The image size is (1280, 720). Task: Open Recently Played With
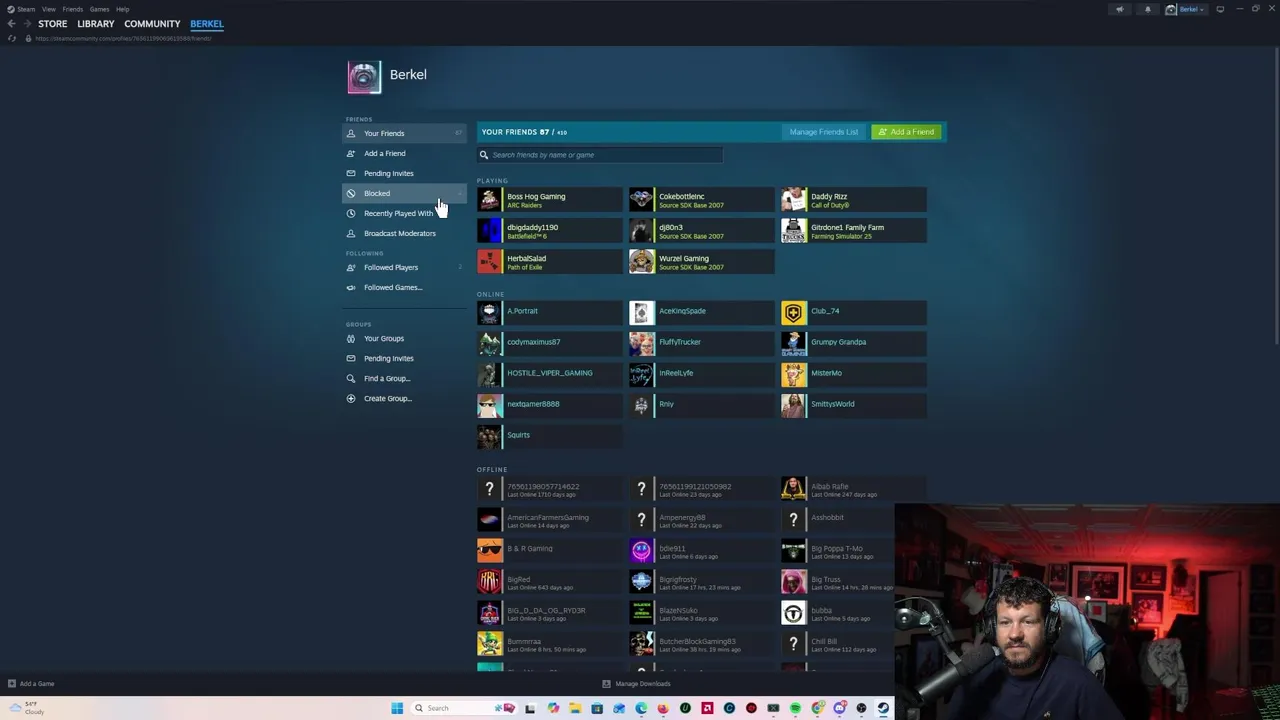tap(404, 213)
